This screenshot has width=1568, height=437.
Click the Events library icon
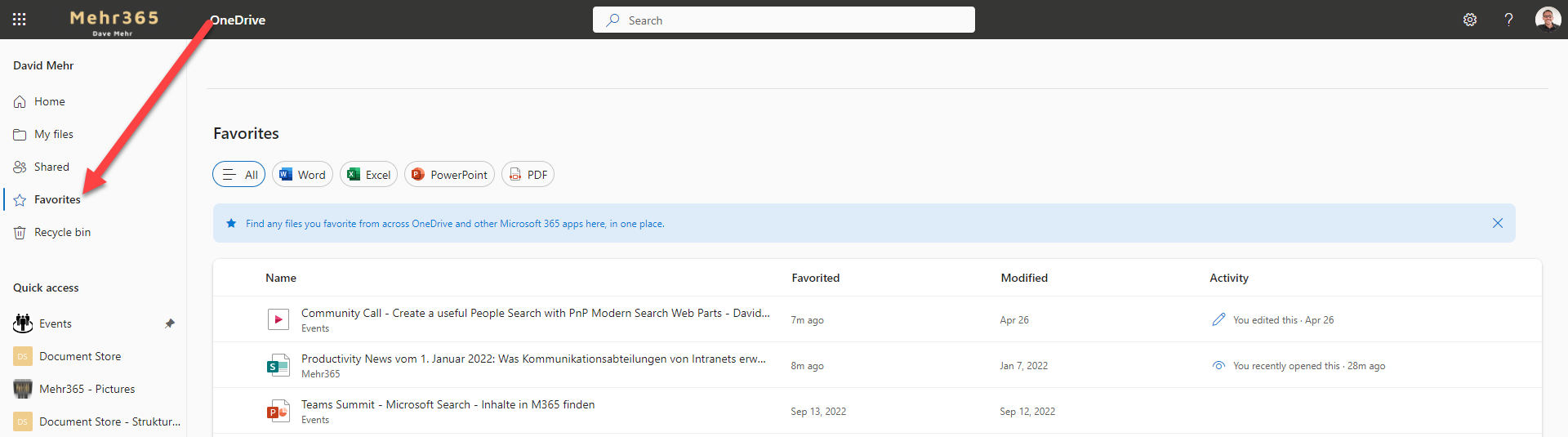coord(23,323)
